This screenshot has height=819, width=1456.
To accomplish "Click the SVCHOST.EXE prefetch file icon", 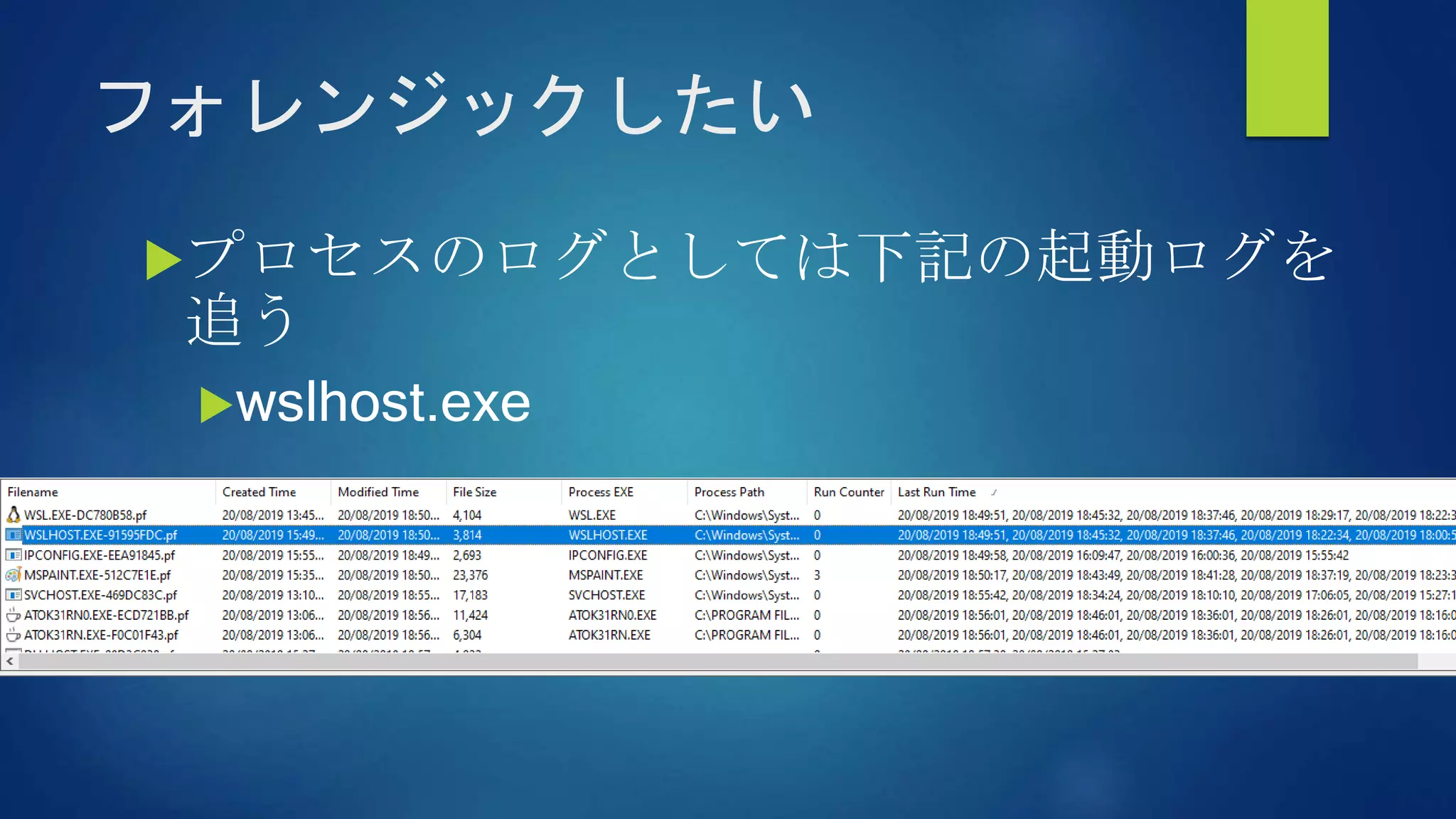I will click(x=13, y=594).
